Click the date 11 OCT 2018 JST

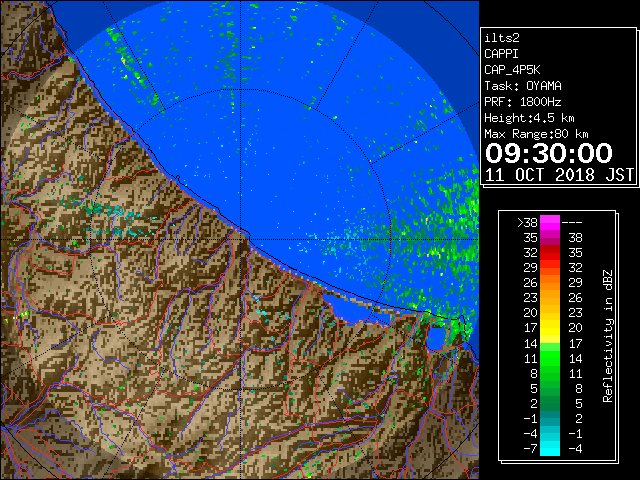point(559,175)
